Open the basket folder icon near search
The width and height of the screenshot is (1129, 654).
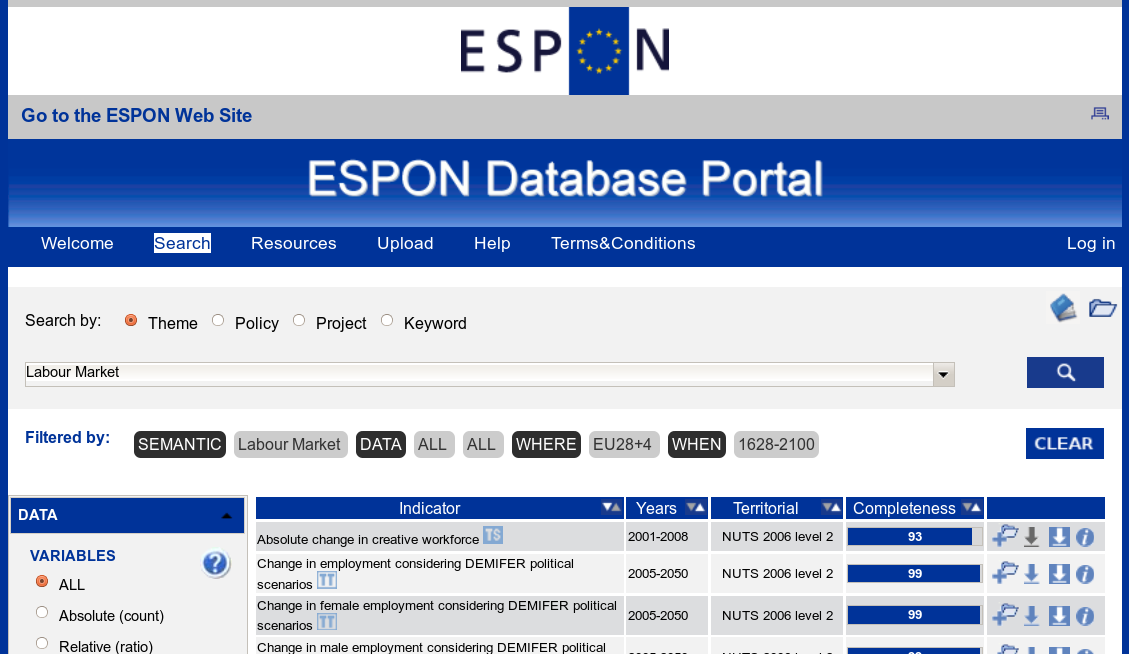(x=1102, y=308)
